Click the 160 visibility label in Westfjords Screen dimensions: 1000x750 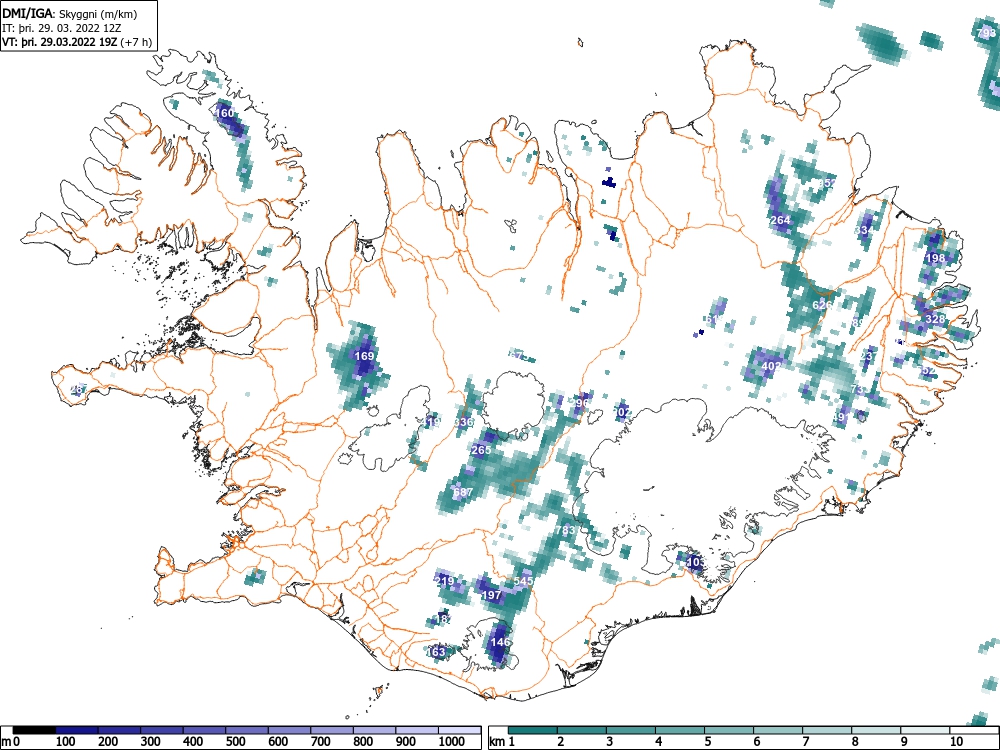coord(224,113)
